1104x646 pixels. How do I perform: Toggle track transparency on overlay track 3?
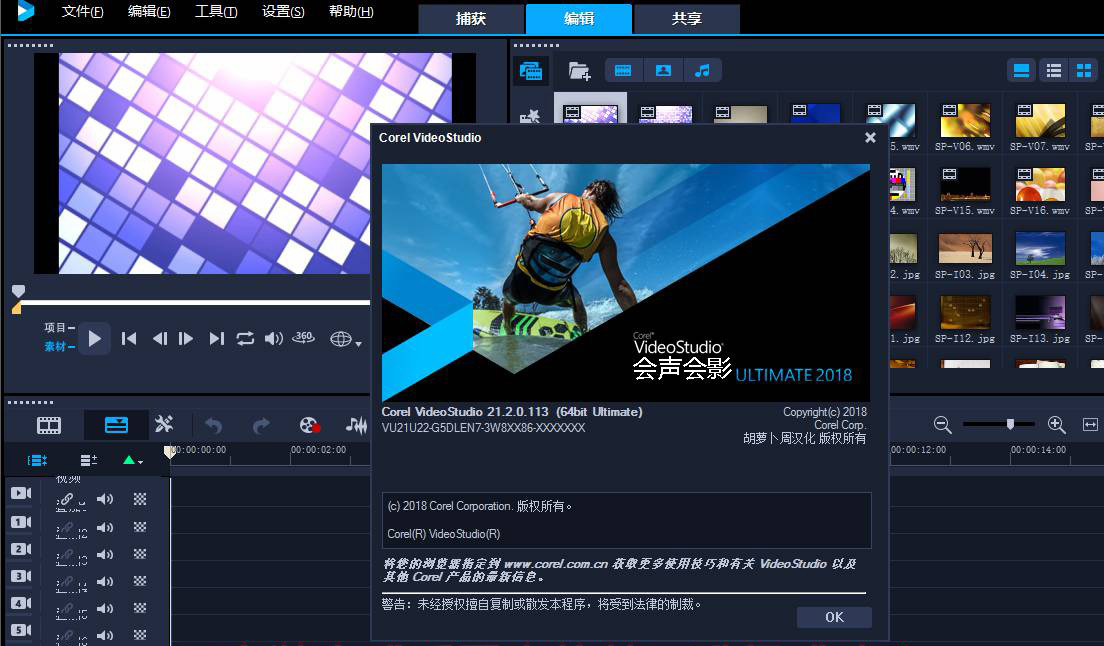click(x=140, y=581)
